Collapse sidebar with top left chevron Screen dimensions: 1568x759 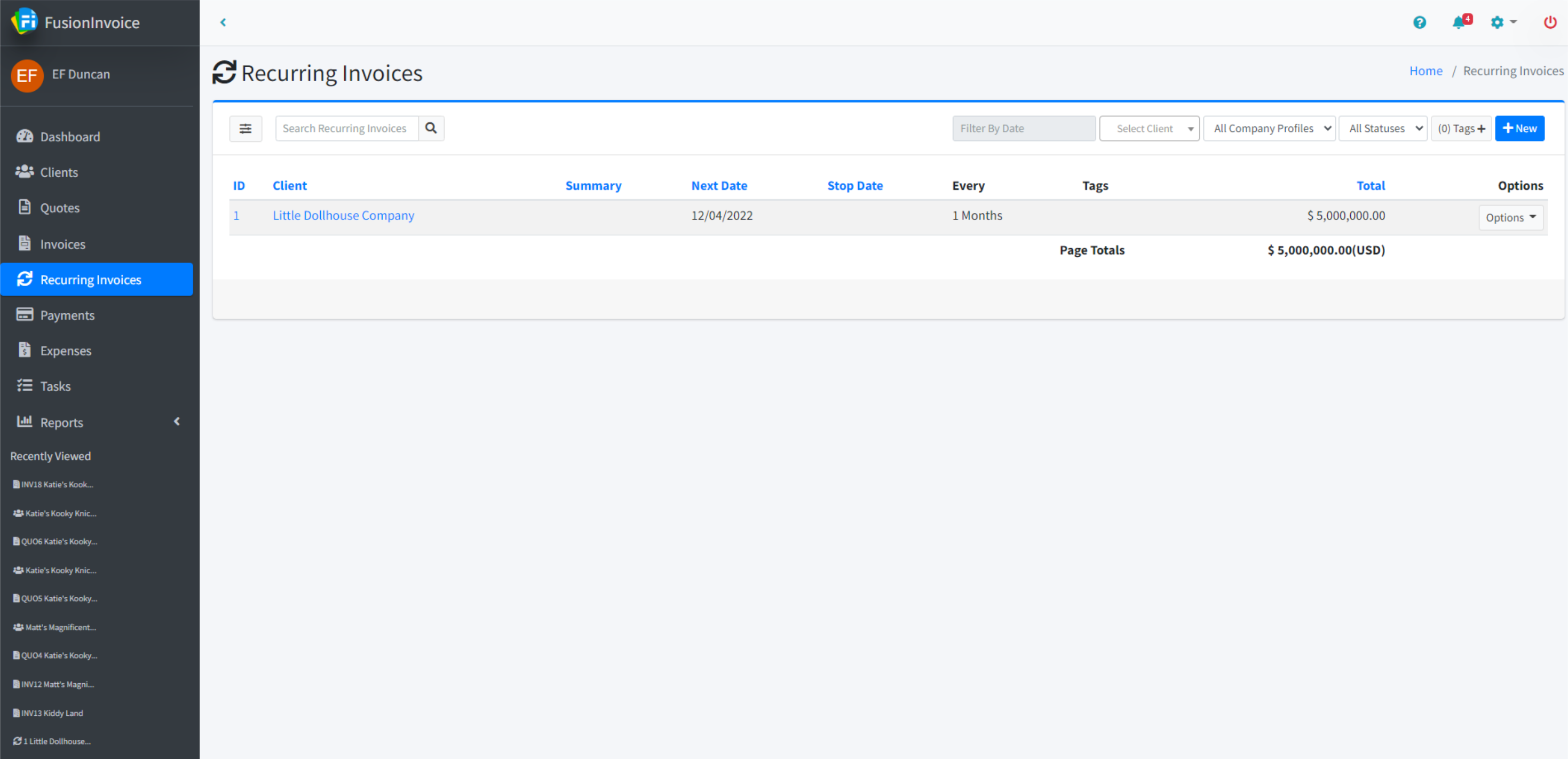click(224, 22)
